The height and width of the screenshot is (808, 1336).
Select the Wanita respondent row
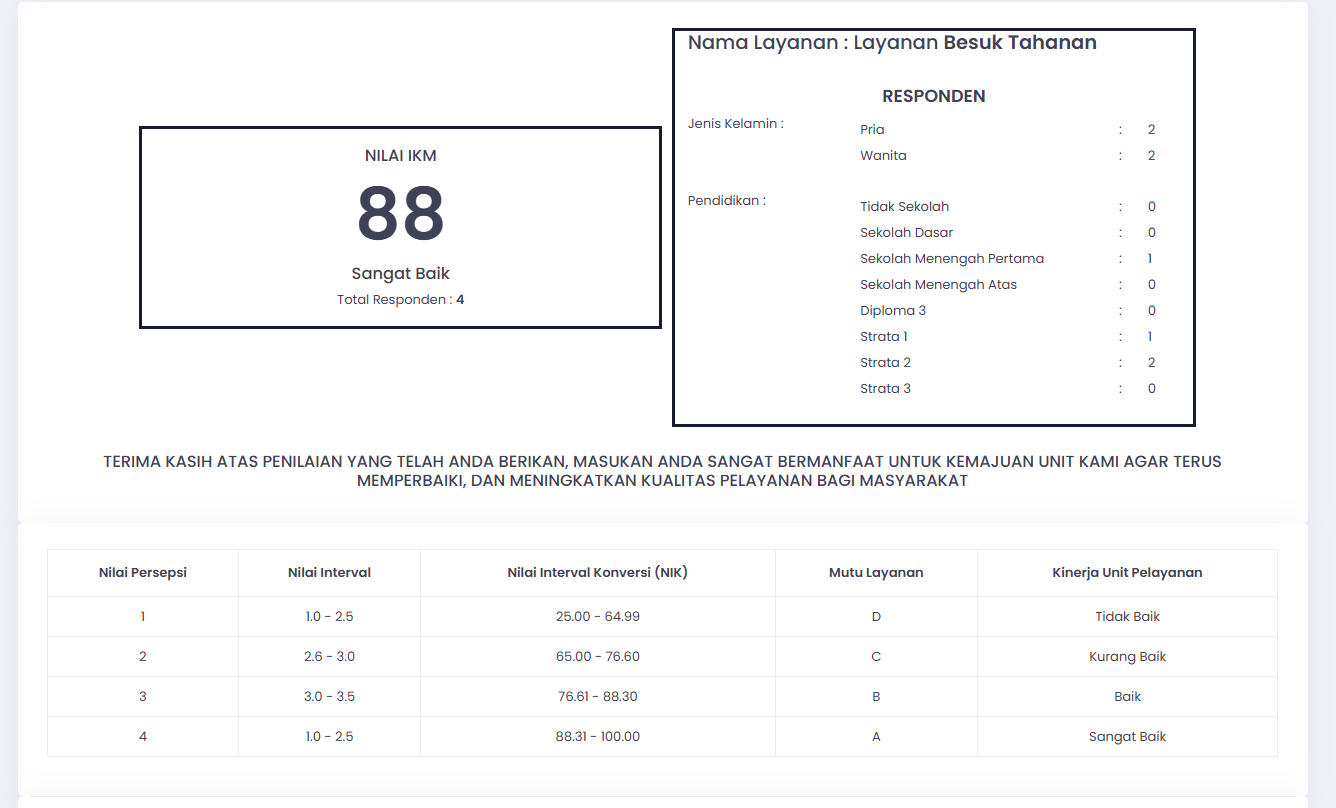tap(1008, 156)
